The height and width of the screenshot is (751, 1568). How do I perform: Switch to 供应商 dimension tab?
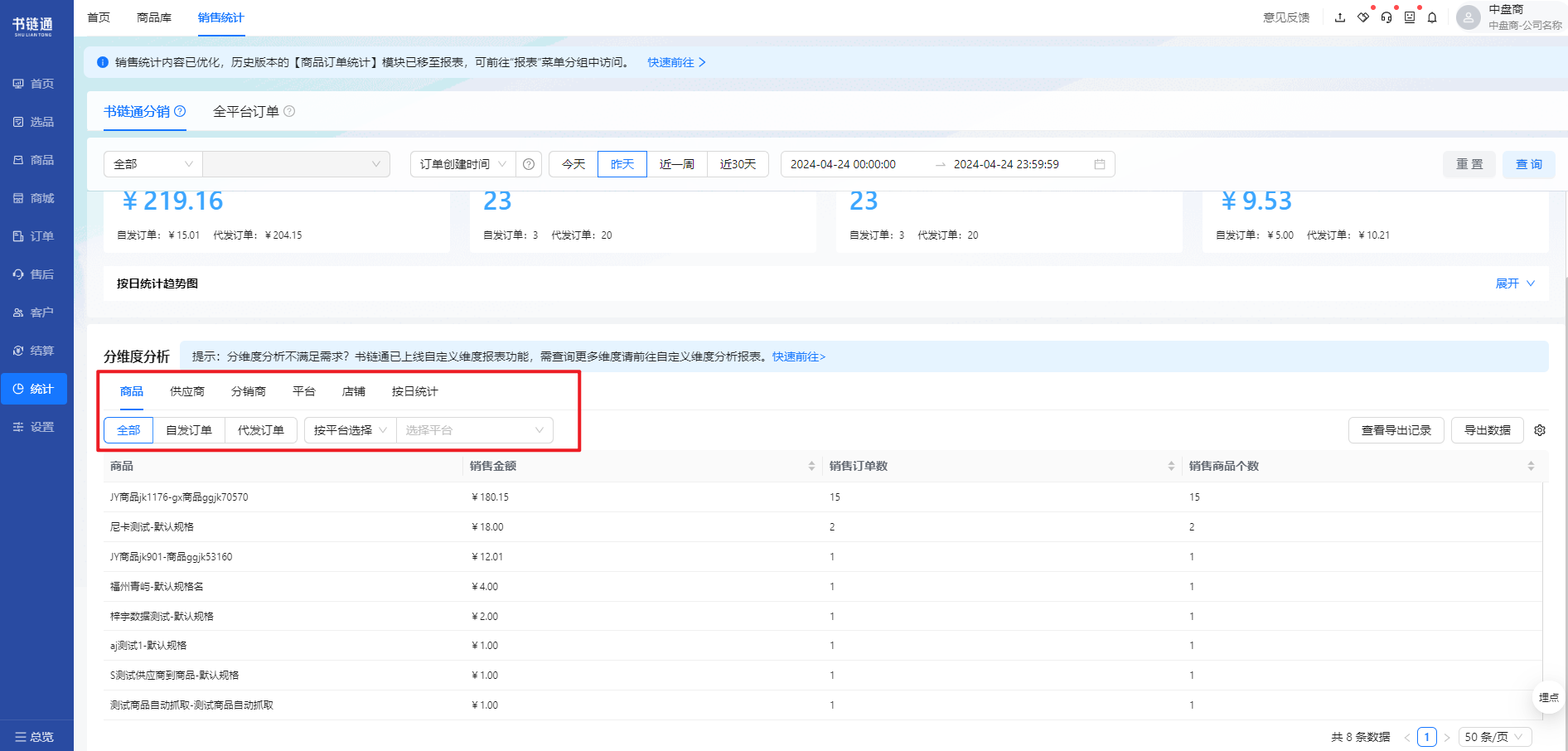(187, 391)
